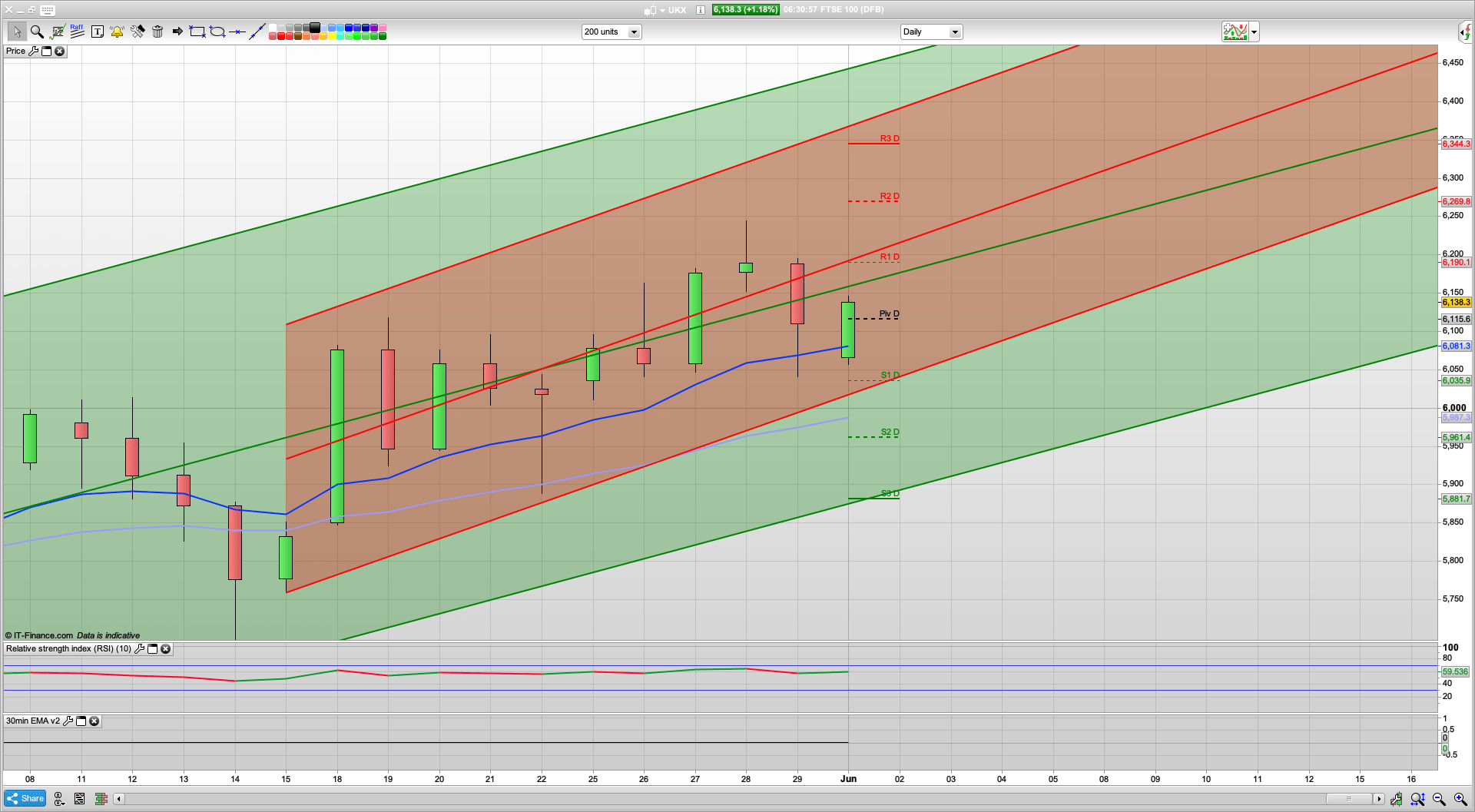Change the Daily timeframe dropdown
Viewport: 1475px width, 812px height.
(x=955, y=31)
